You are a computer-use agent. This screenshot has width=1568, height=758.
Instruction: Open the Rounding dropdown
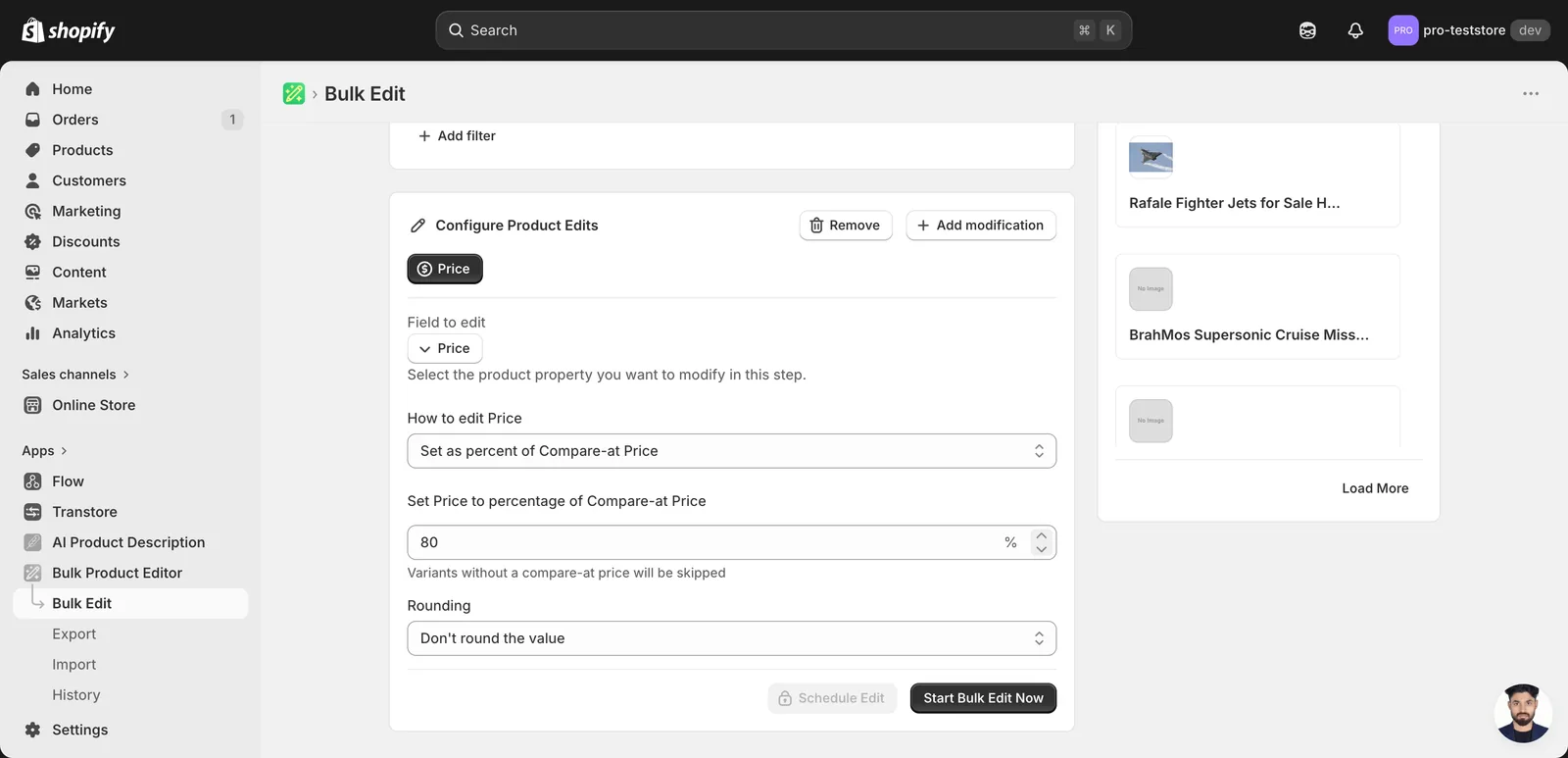coord(731,638)
